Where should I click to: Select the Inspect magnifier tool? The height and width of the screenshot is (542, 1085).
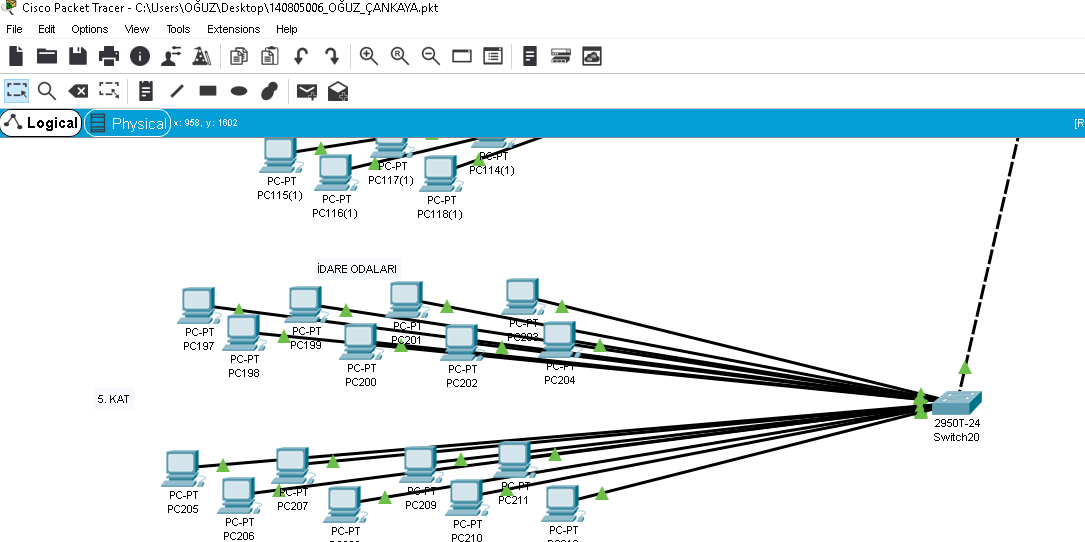click(47, 91)
